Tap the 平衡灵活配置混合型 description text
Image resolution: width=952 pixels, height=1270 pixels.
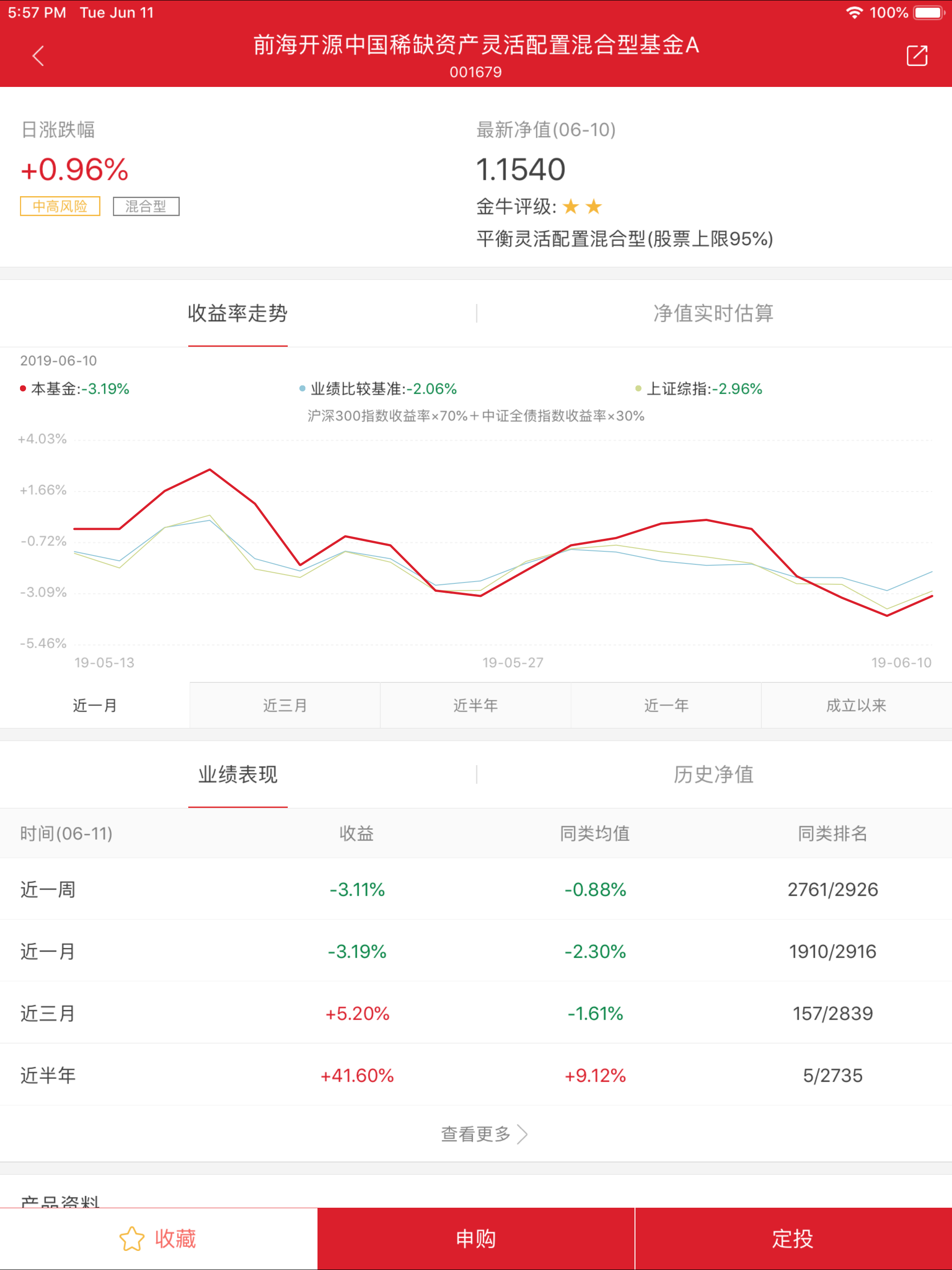pyautogui.click(x=625, y=239)
